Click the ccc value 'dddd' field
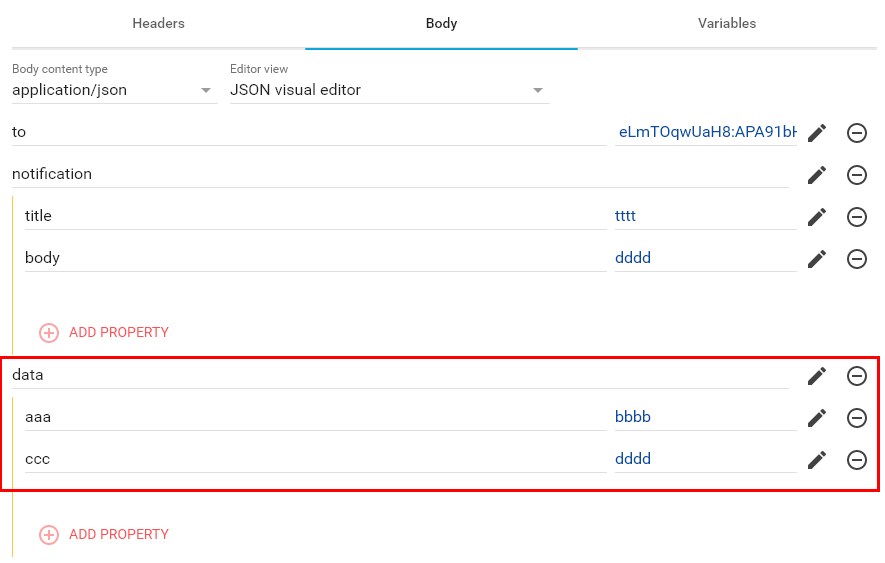885x563 pixels. click(x=706, y=459)
